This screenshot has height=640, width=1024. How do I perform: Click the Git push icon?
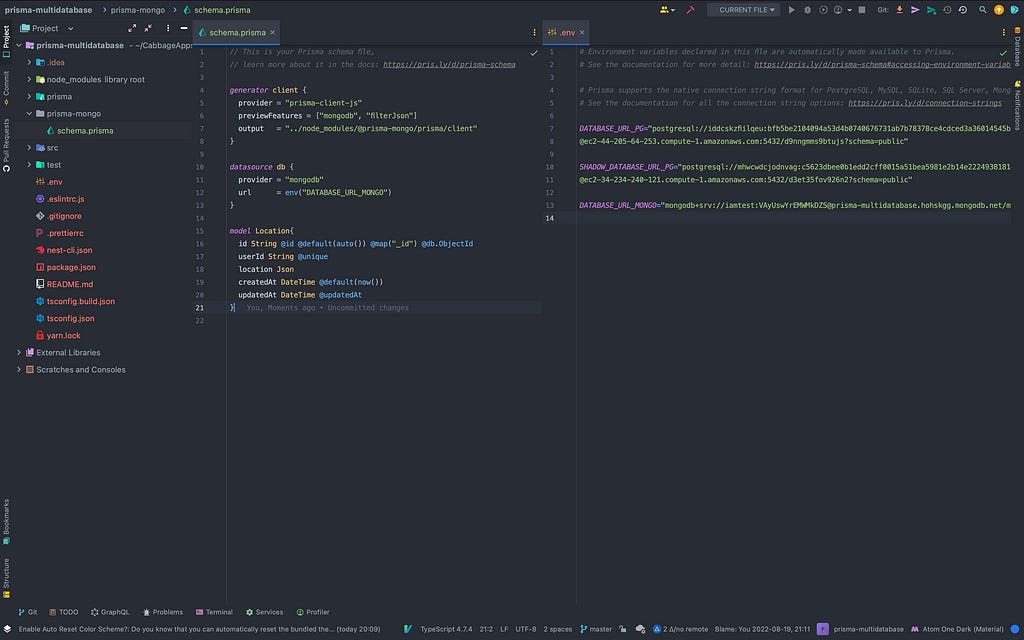931,10
